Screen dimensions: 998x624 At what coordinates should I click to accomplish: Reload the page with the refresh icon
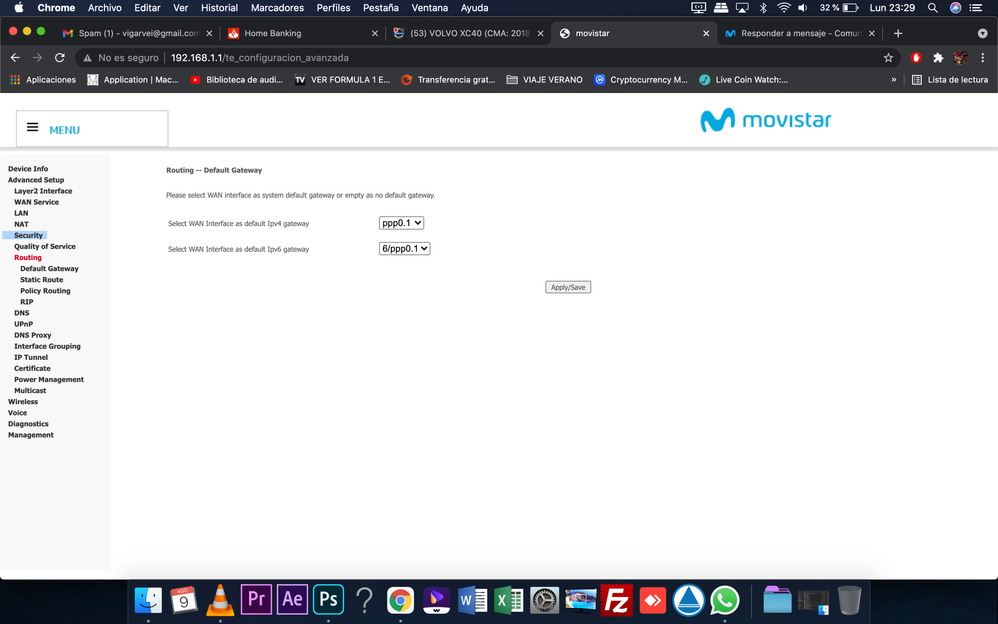60,58
